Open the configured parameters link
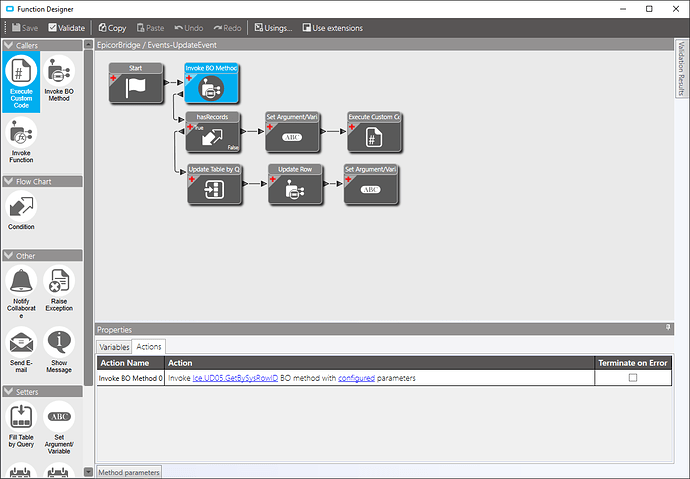690x479 pixels. (x=356, y=378)
